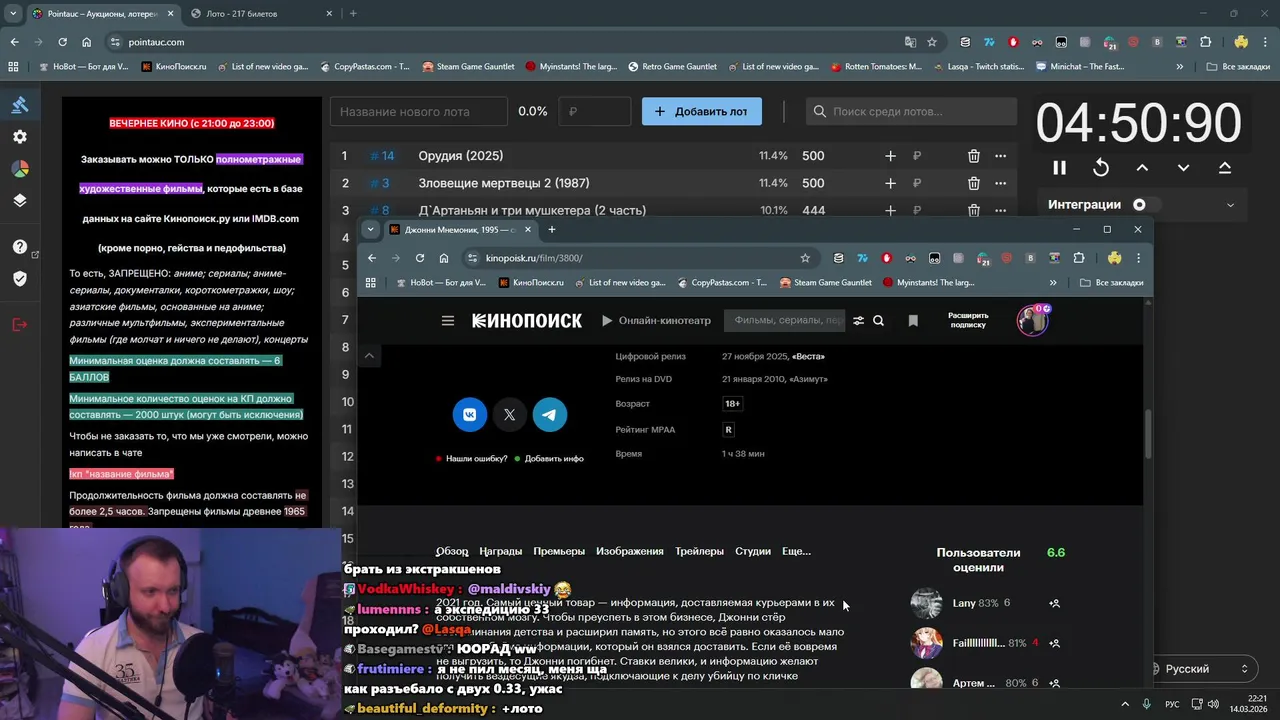
Task: Click Добавить лот button
Action: (701, 111)
